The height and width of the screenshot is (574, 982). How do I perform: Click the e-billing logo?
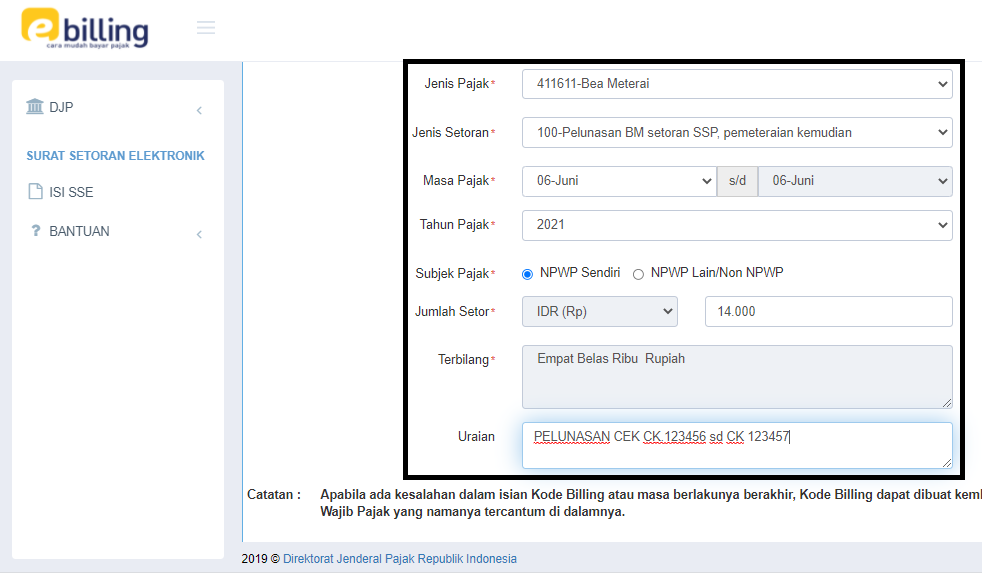click(x=85, y=29)
